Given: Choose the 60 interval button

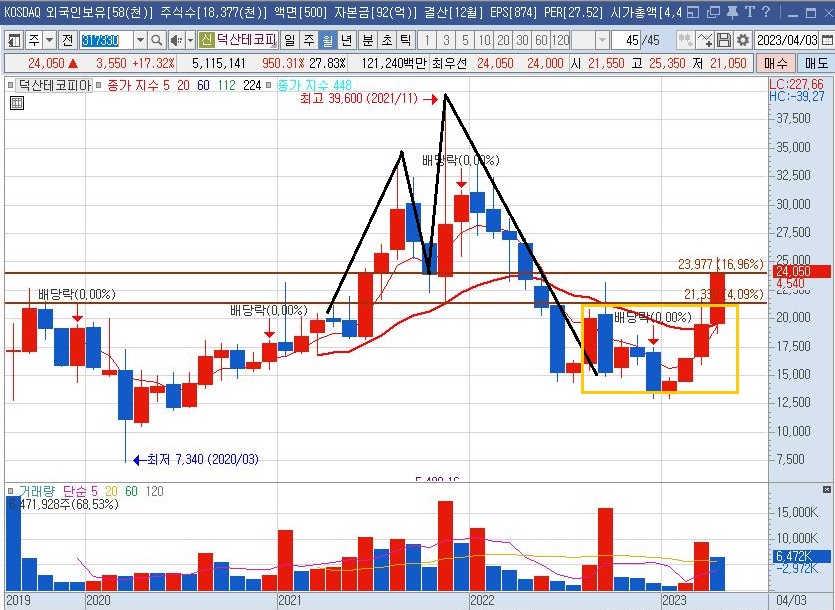Looking at the screenshot, I should pyautogui.click(x=541, y=40).
